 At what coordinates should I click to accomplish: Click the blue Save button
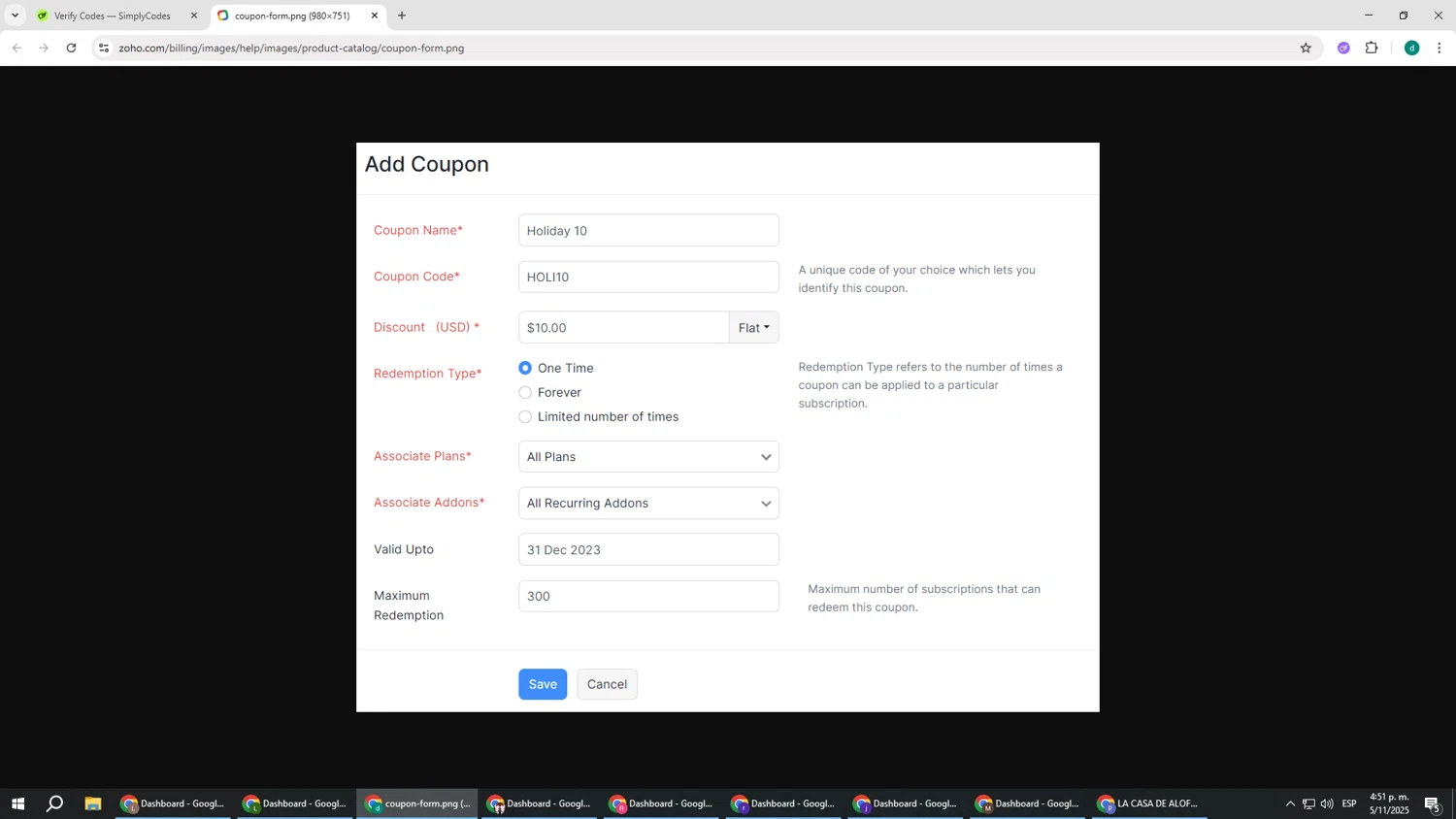coord(543,684)
